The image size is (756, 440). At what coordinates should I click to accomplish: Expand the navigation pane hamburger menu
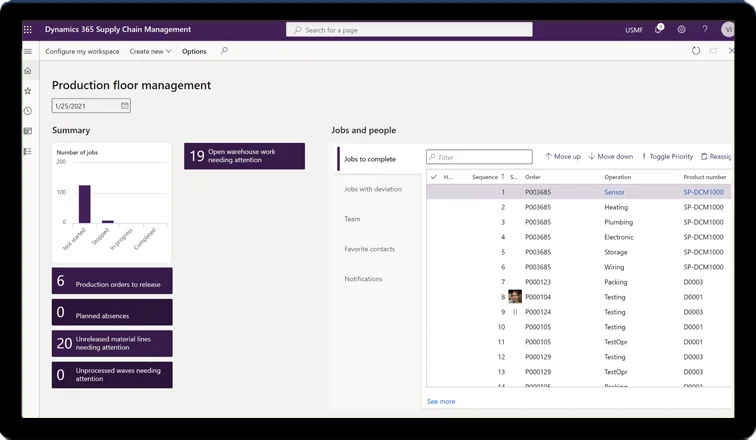tap(28, 51)
